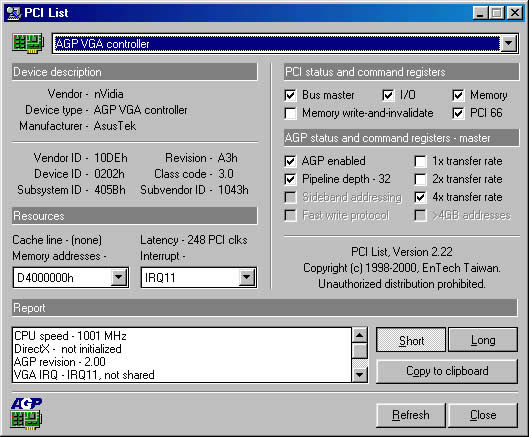
Task: Check the 1x transfer rate box
Action: (x=420, y=161)
